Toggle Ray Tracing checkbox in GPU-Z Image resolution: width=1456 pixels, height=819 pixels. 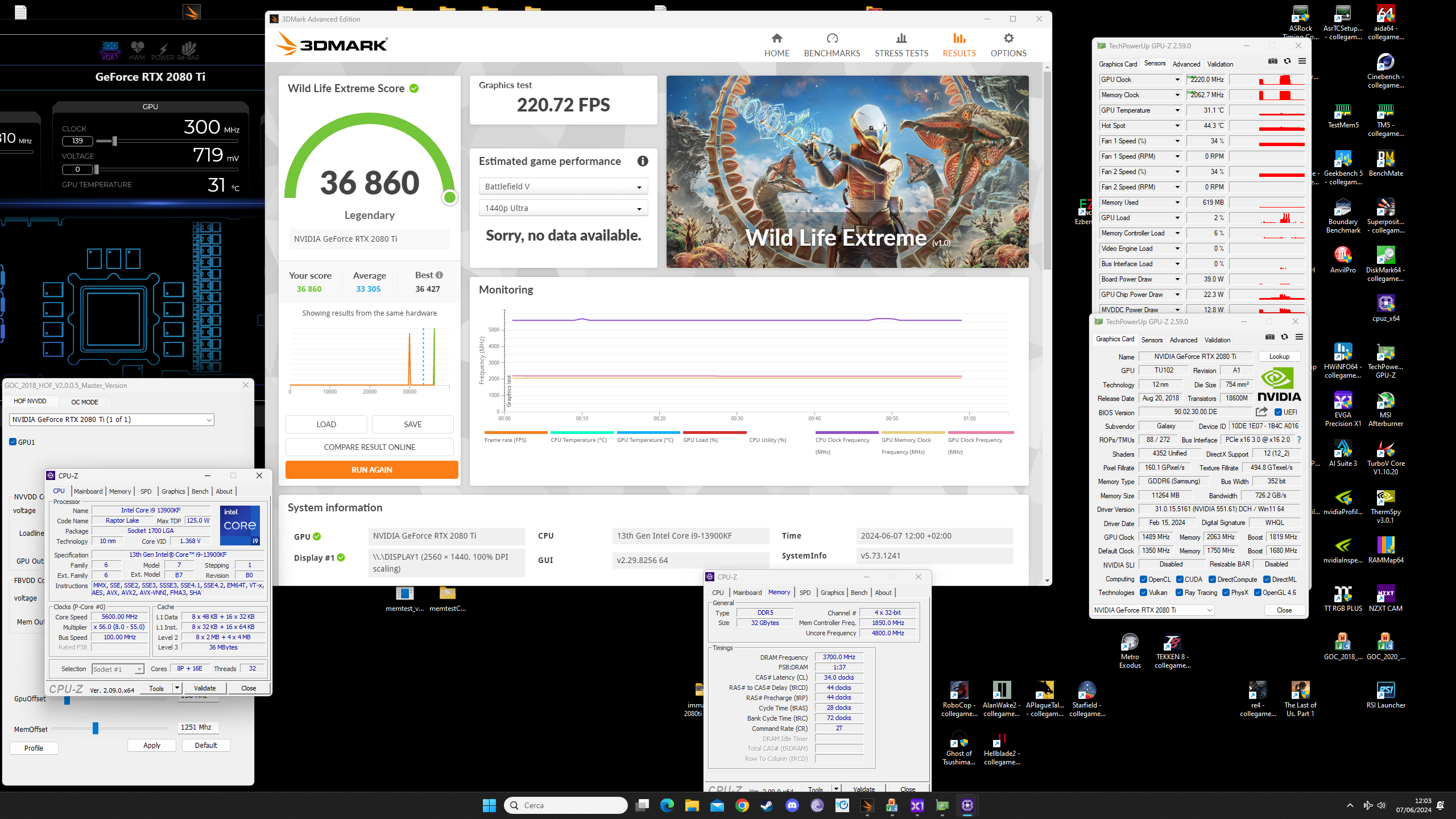[x=1180, y=593]
